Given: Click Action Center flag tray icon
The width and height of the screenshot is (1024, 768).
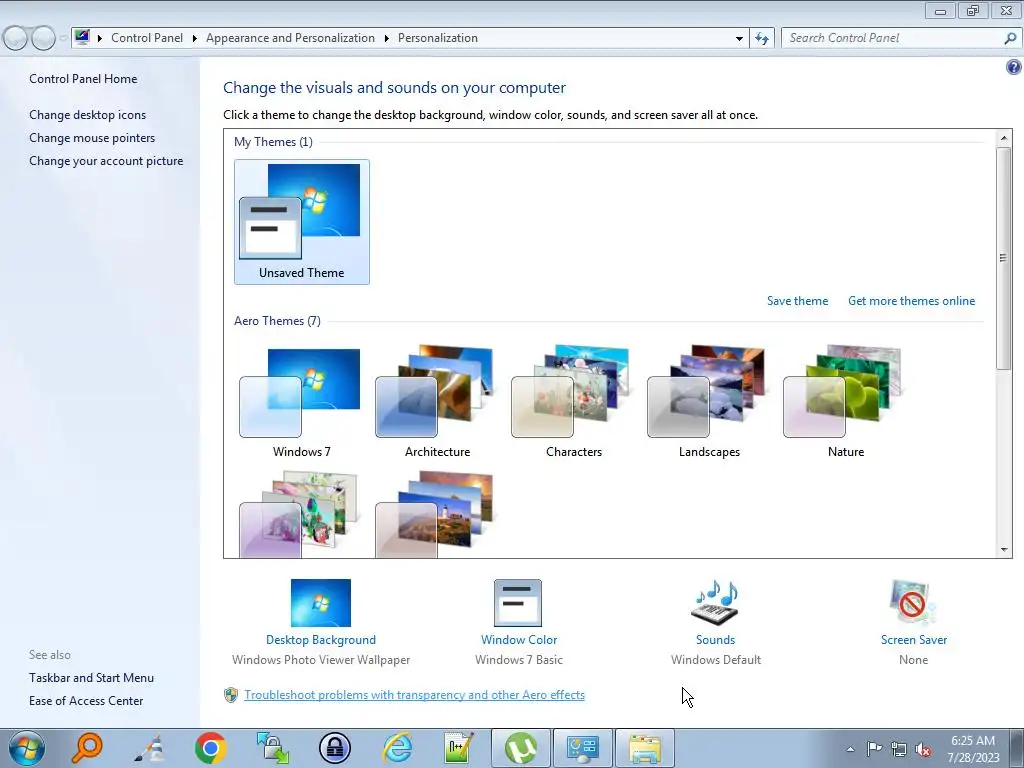Looking at the screenshot, I should pyautogui.click(x=874, y=749).
